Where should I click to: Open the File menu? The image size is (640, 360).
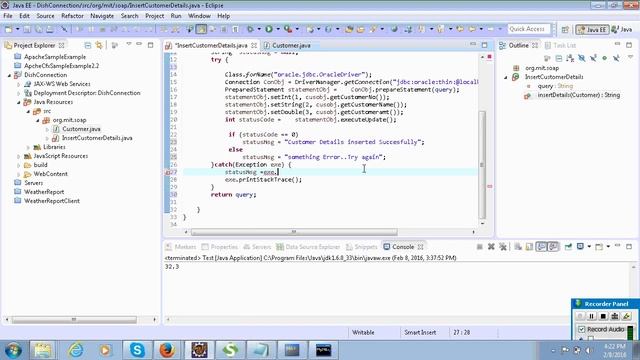pos(8,16)
